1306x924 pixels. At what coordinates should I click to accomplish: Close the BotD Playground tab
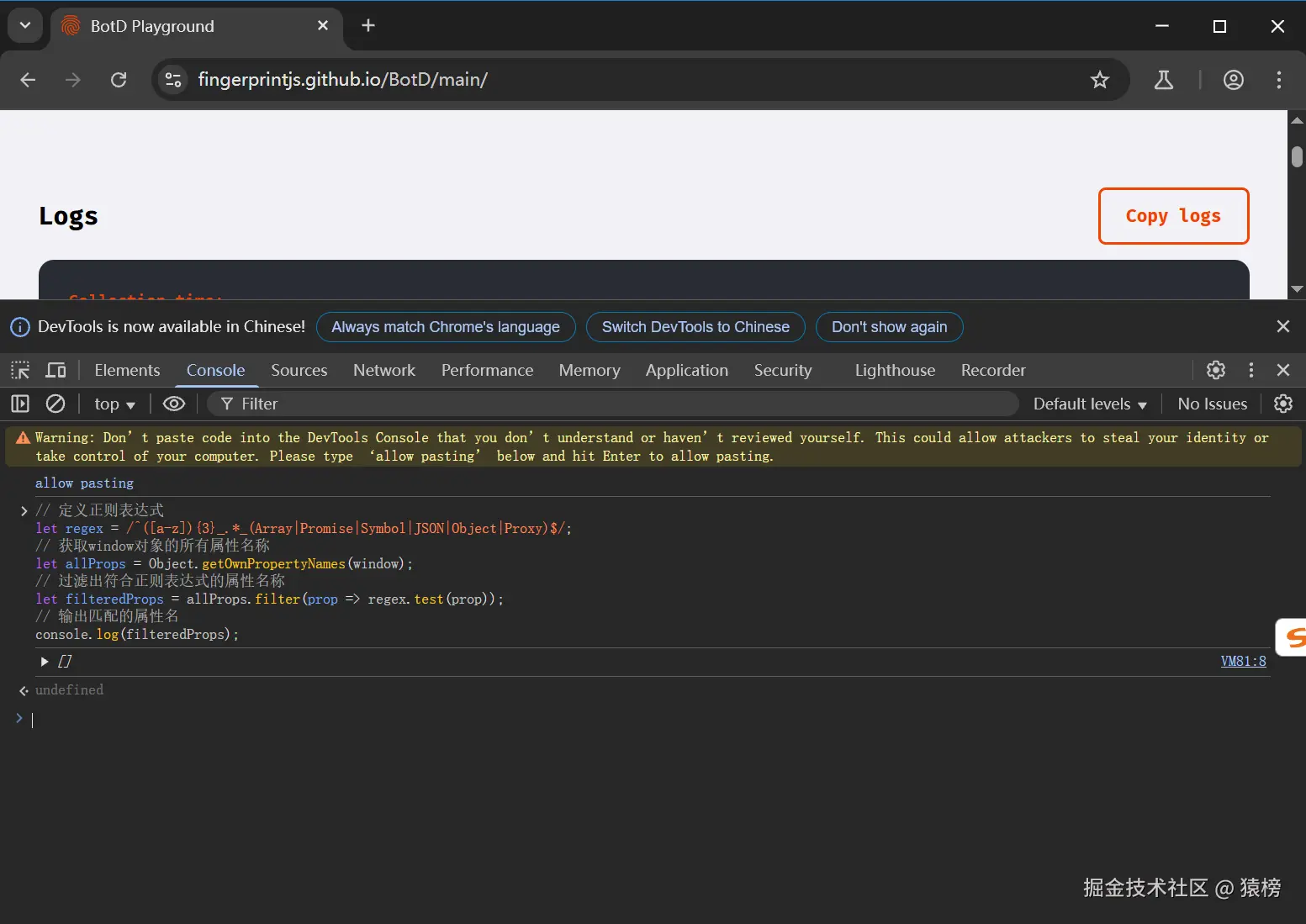(x=323, y=26)
